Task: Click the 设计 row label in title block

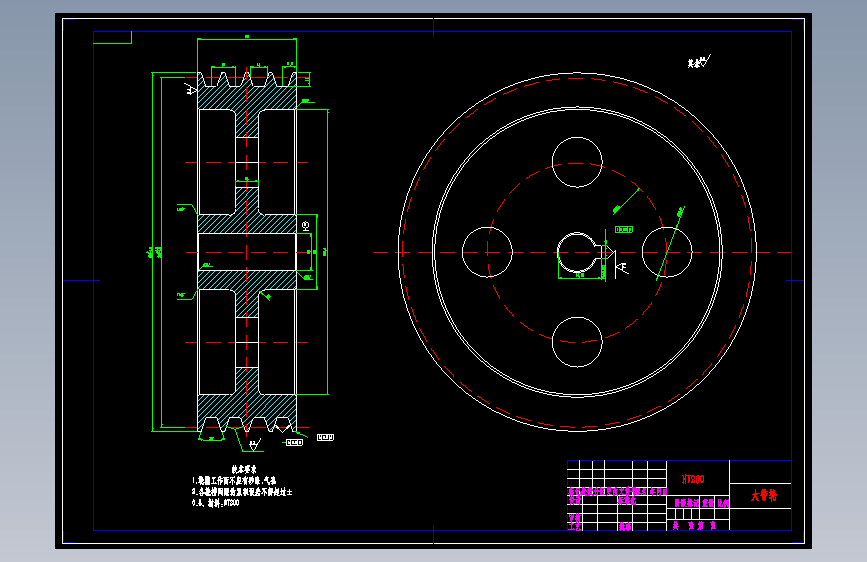Action: (575, 500)
